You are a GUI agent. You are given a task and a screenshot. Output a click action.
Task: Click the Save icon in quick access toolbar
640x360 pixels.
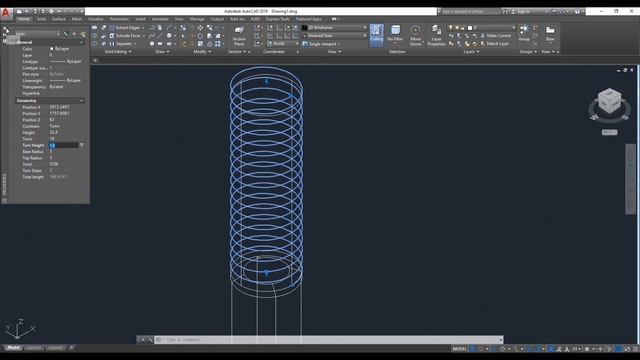click(35, 11)
